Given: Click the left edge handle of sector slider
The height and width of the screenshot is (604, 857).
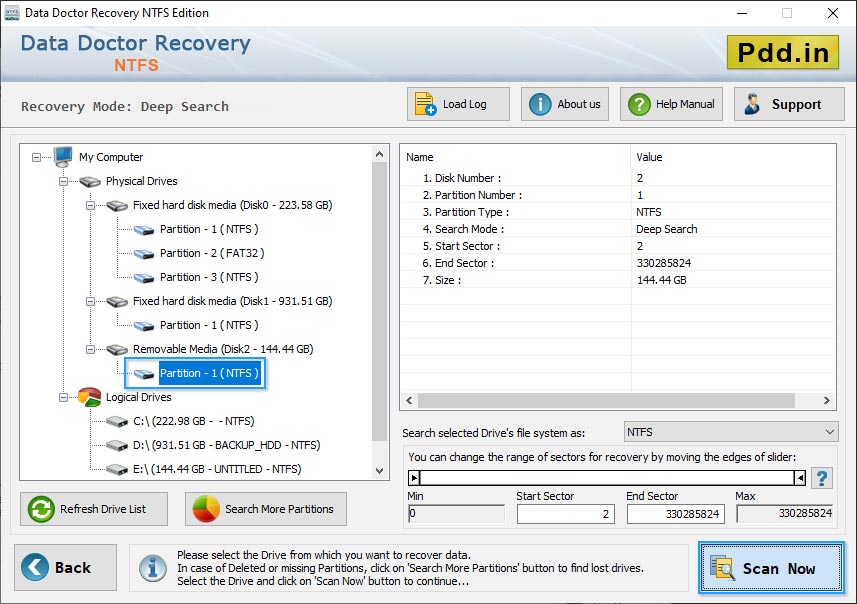Looking at the screenshot, I should click(414, 478).
